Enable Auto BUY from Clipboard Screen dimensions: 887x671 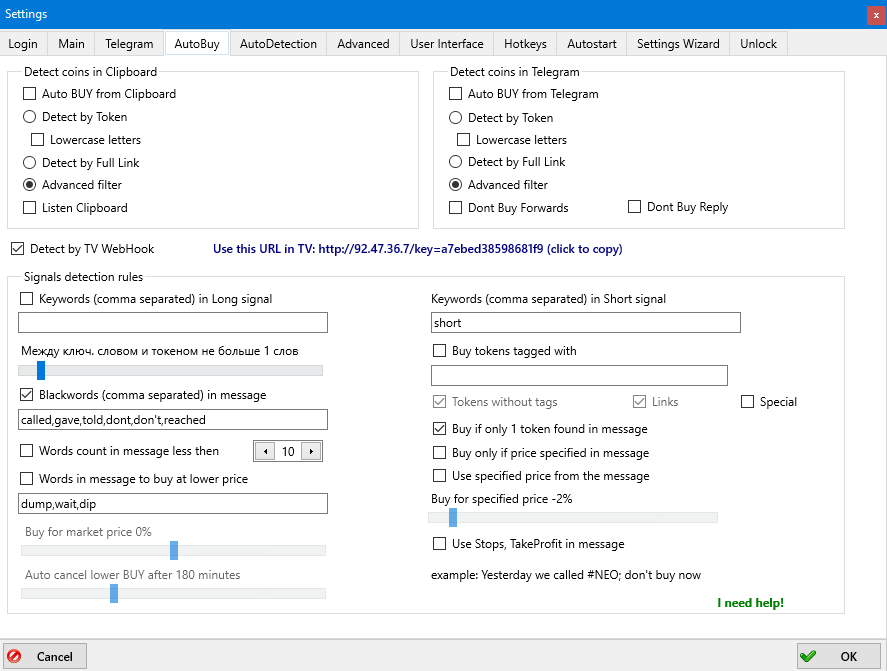coord(29,94)
